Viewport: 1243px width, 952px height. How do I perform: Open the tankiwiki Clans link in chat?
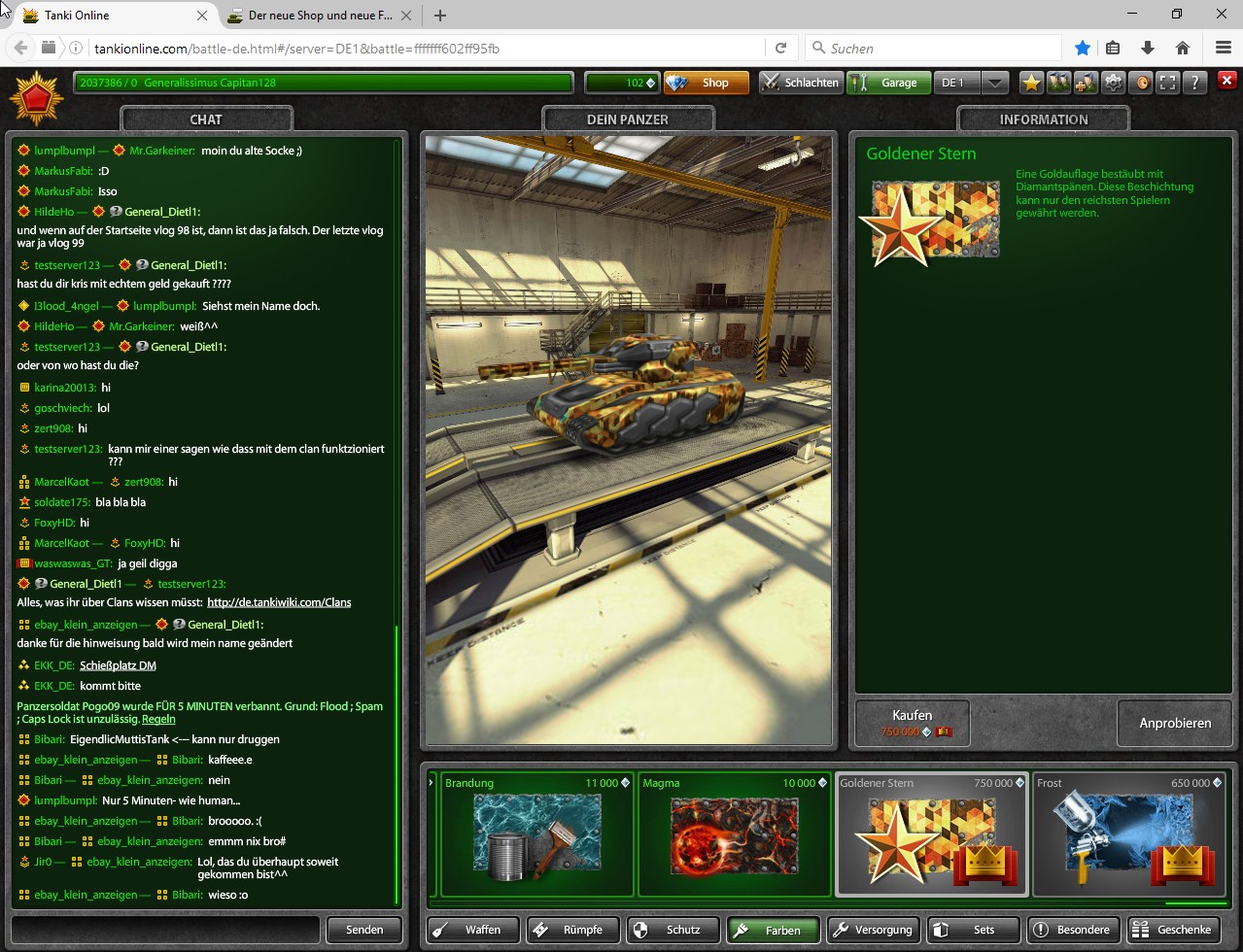tap(279, 602)
